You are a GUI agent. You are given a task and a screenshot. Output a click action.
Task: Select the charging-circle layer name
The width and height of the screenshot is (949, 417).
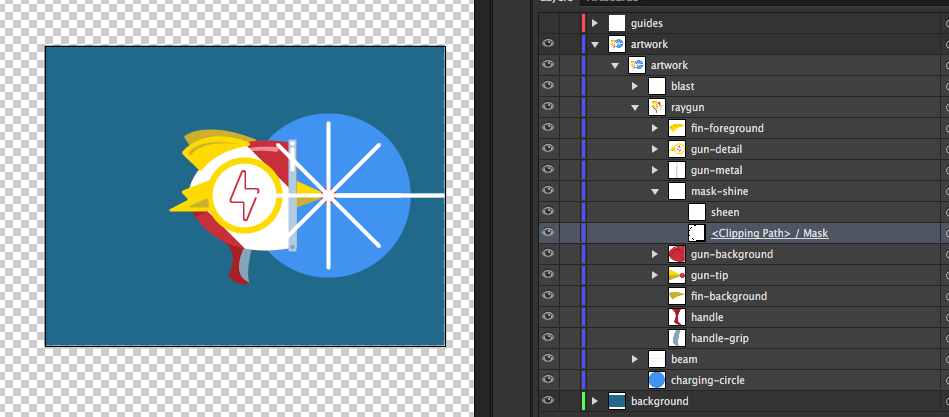pyautogui.click(x=708, y=380)
